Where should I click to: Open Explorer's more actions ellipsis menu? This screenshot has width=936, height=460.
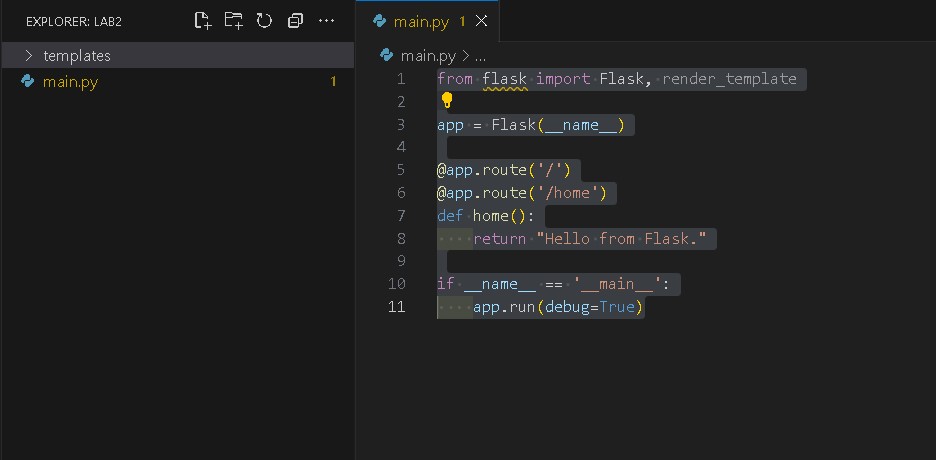point(326,20)
